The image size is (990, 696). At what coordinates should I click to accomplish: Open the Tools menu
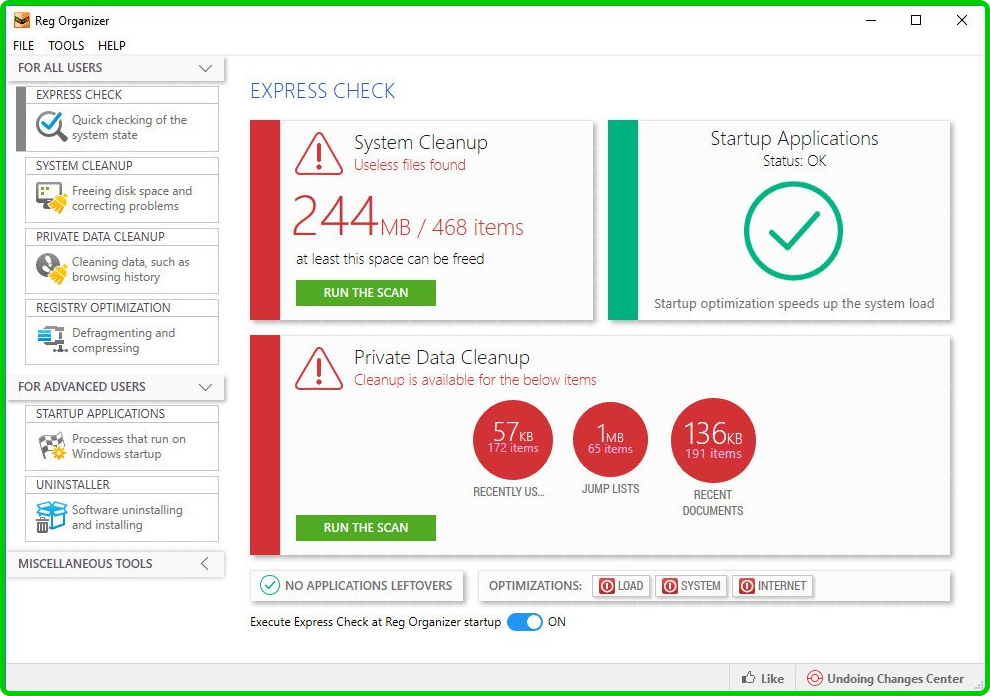pyautogui.click(x=66, y=45)
